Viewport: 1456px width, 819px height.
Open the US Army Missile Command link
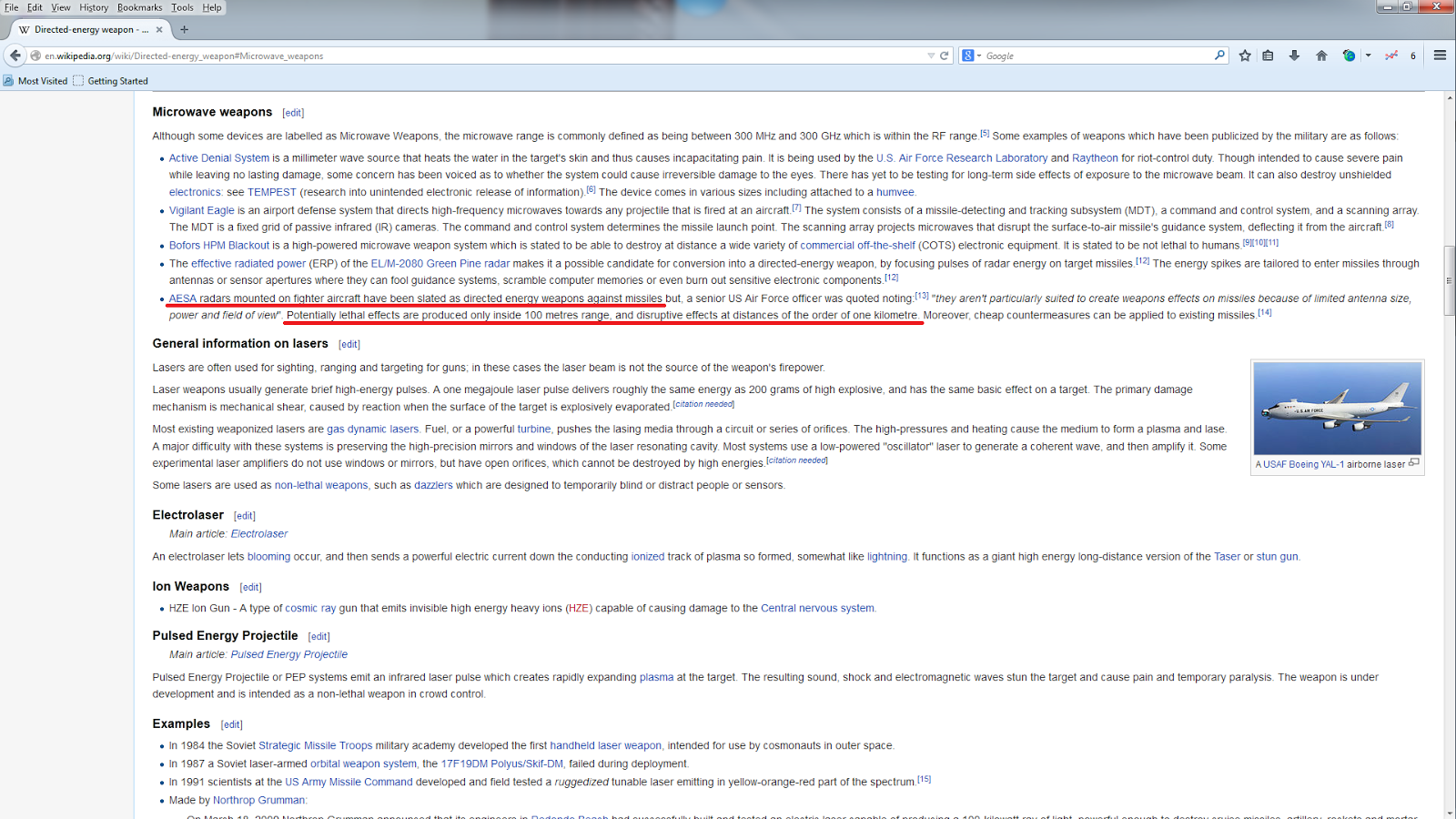pyautogui.click(x=349, y=783)
